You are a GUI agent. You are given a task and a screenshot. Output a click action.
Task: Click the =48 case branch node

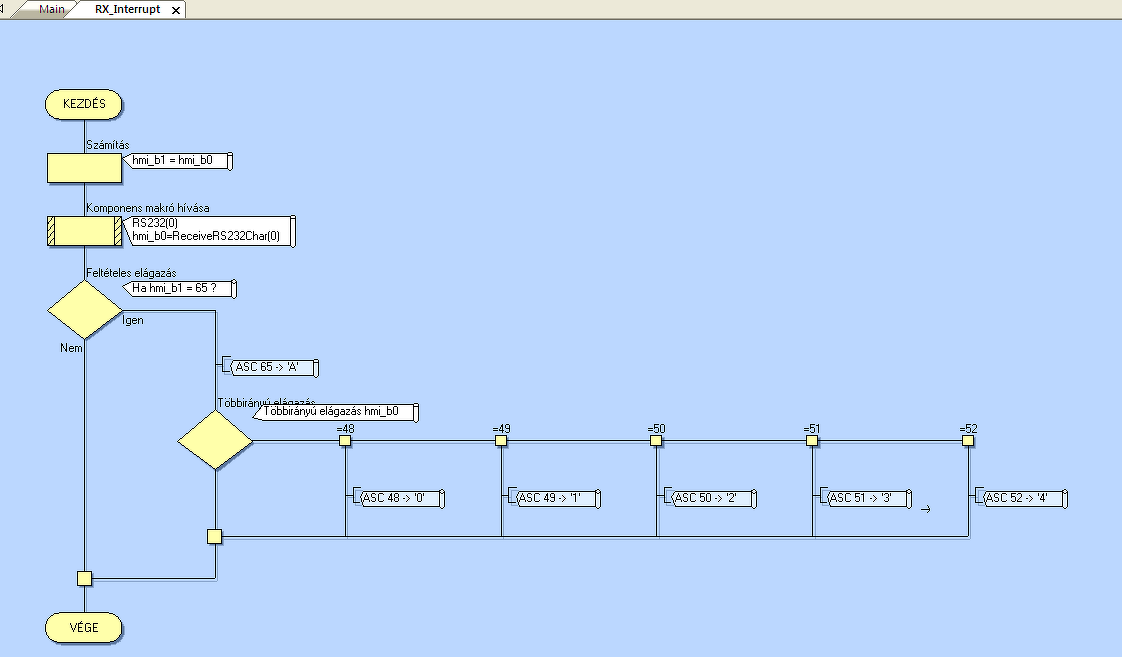345,441
